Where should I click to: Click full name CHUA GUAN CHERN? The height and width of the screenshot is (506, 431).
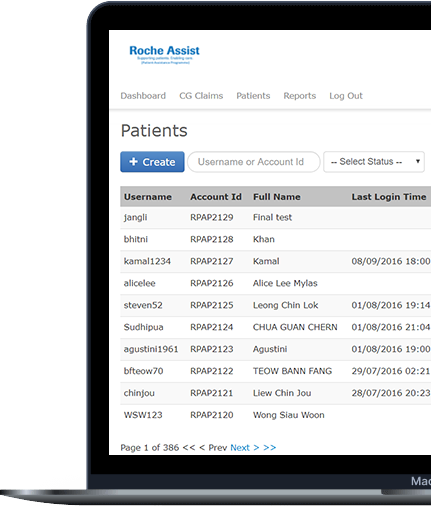[x=295, y=327]
